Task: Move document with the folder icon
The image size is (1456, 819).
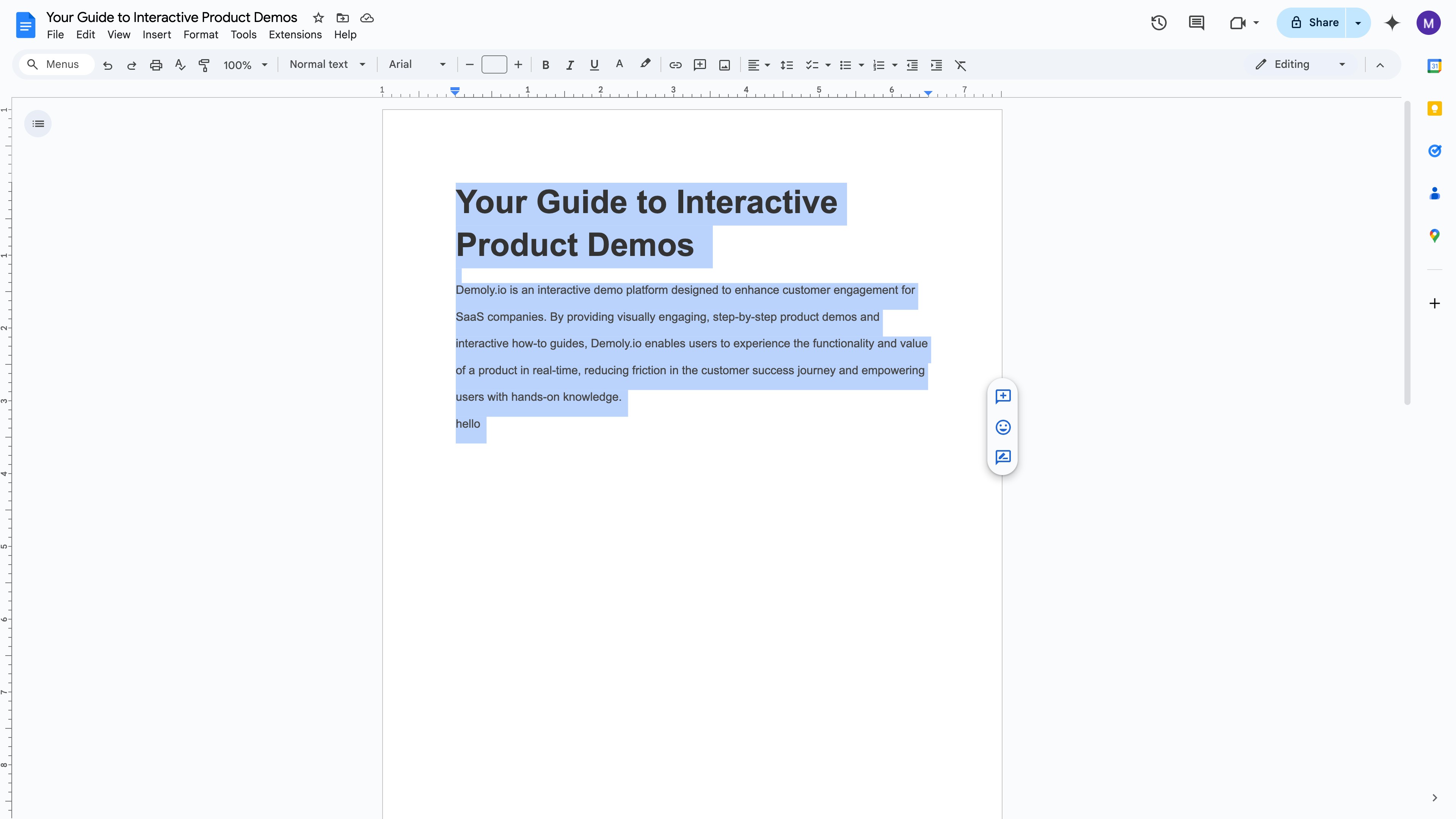Action: tap(342, 17)
